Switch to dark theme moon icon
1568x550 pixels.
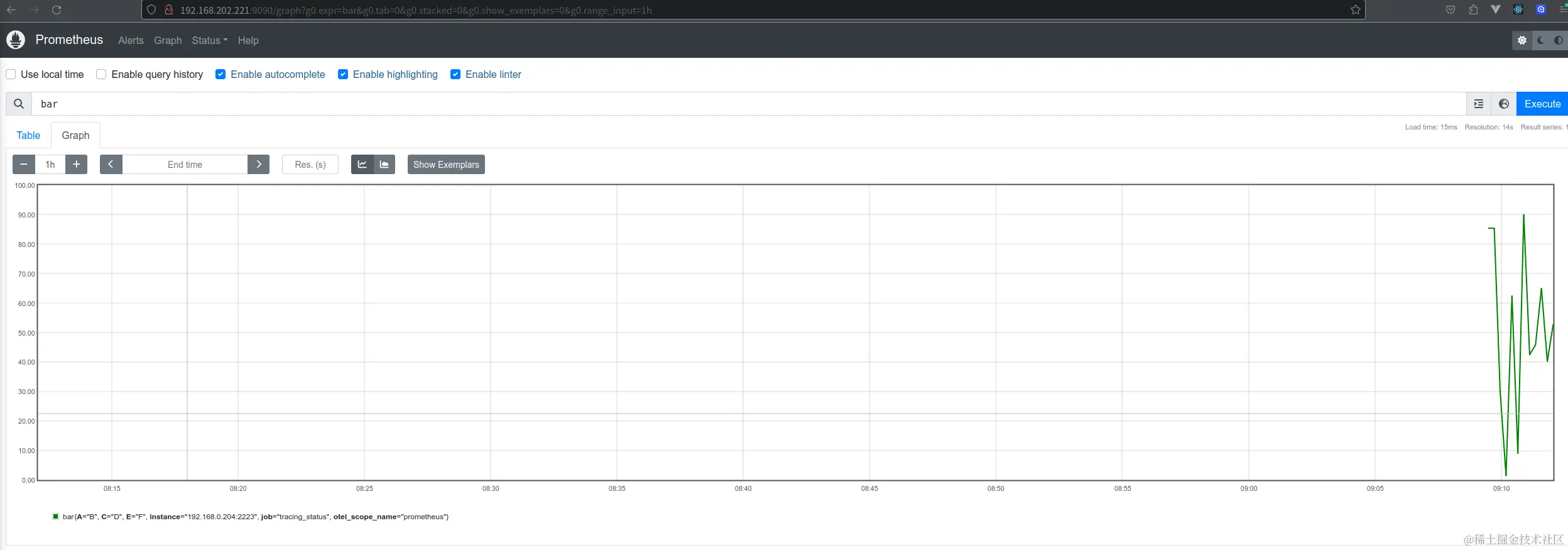(x=1540, y=40)
